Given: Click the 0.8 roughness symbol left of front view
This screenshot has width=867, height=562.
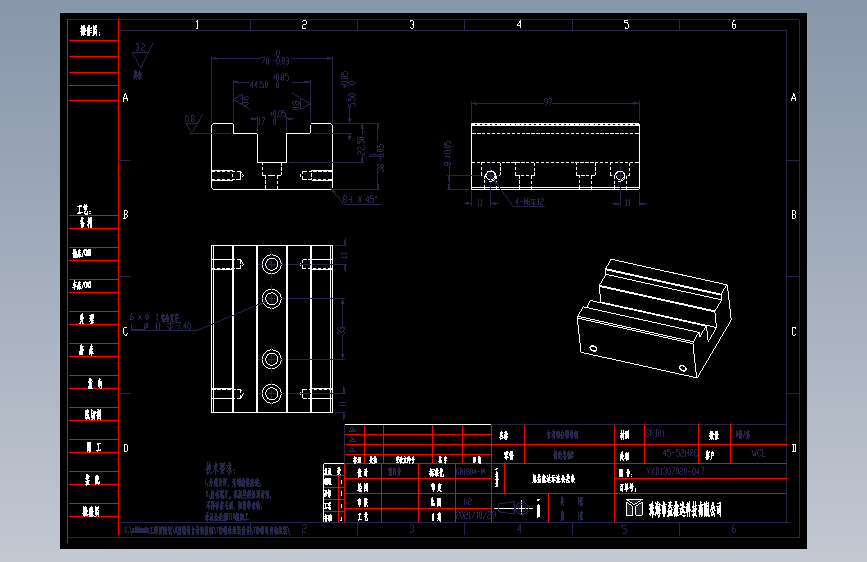Looking at the screenshot, I should 192,123.
